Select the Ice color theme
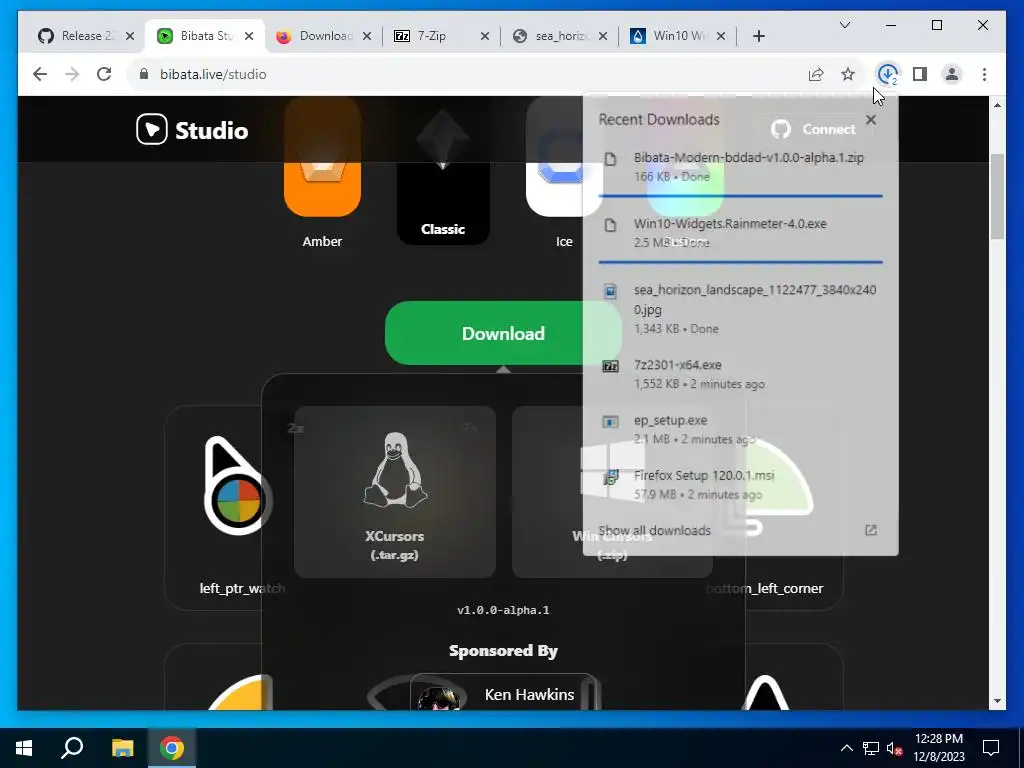Viewport: 1024px width, 768px height. (x=564, y=172)
